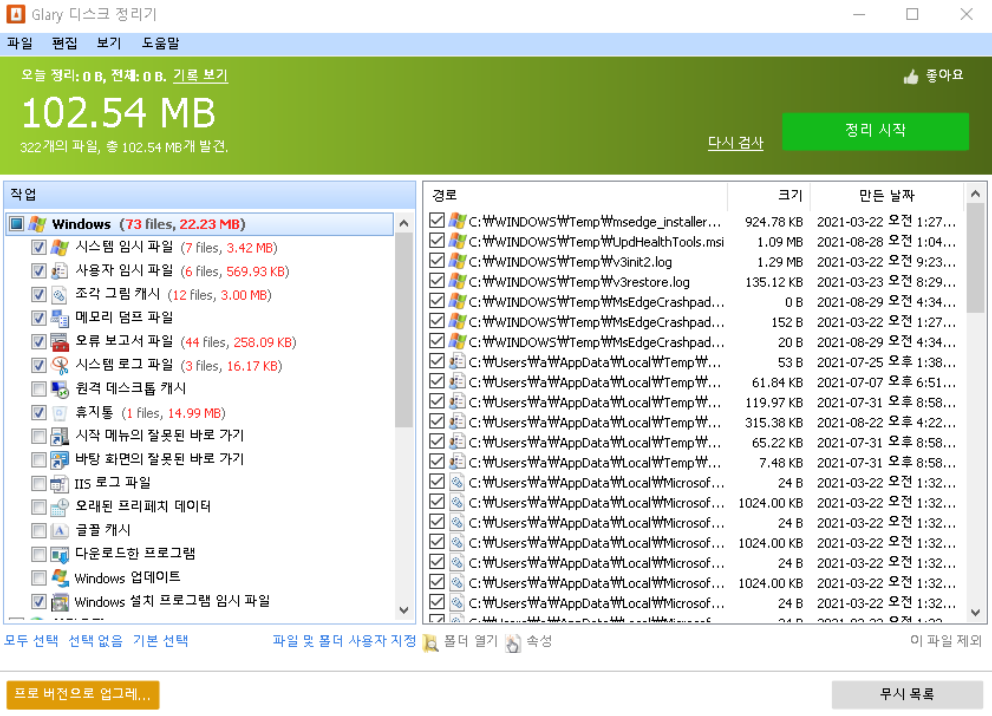The width and height of the screenshot is (992, 716).
Task: Sort by the 만든 날짜 column header
Action: (887, 195)
